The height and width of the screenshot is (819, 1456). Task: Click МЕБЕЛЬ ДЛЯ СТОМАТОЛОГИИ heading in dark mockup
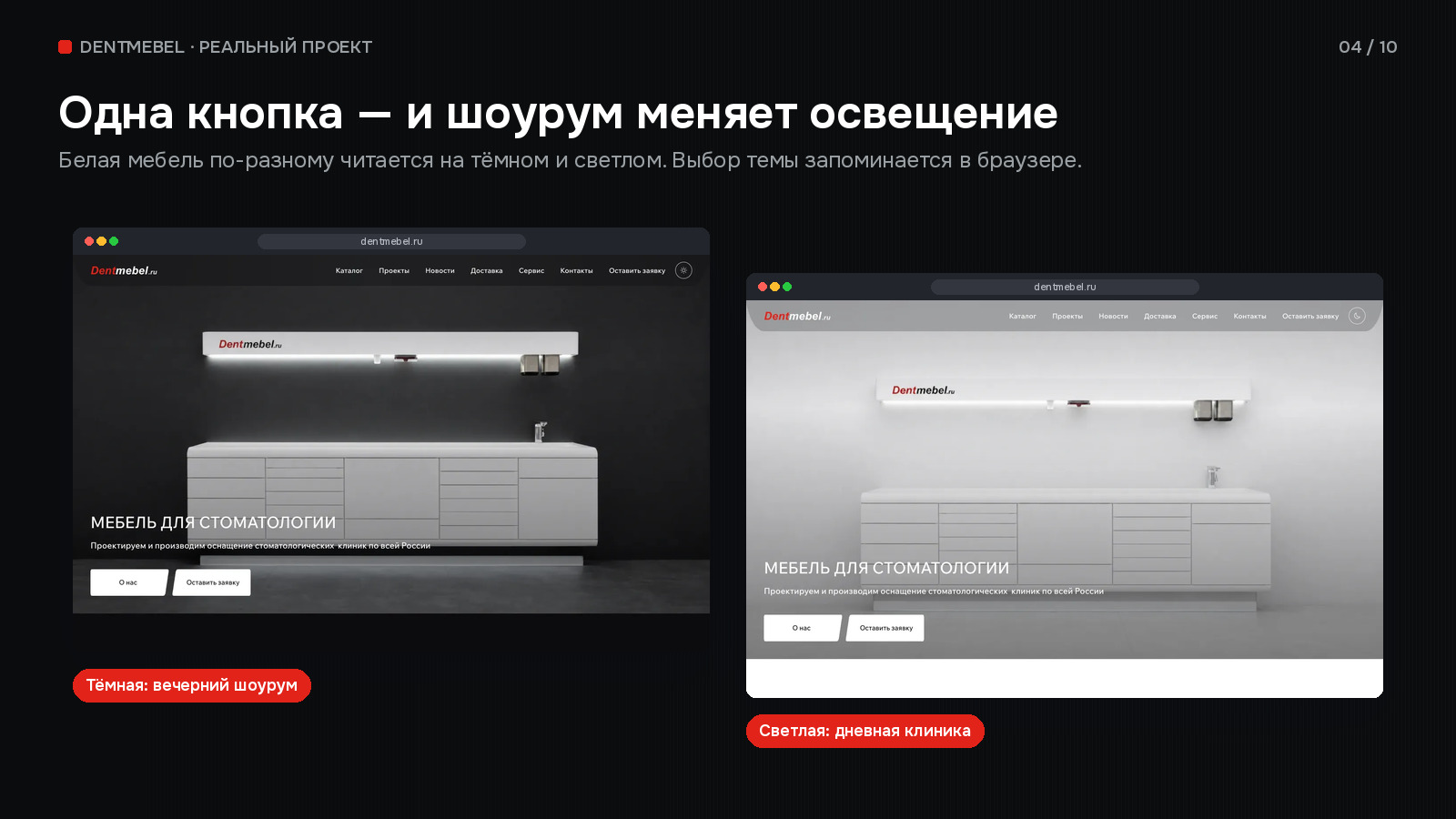click(213, 522)
